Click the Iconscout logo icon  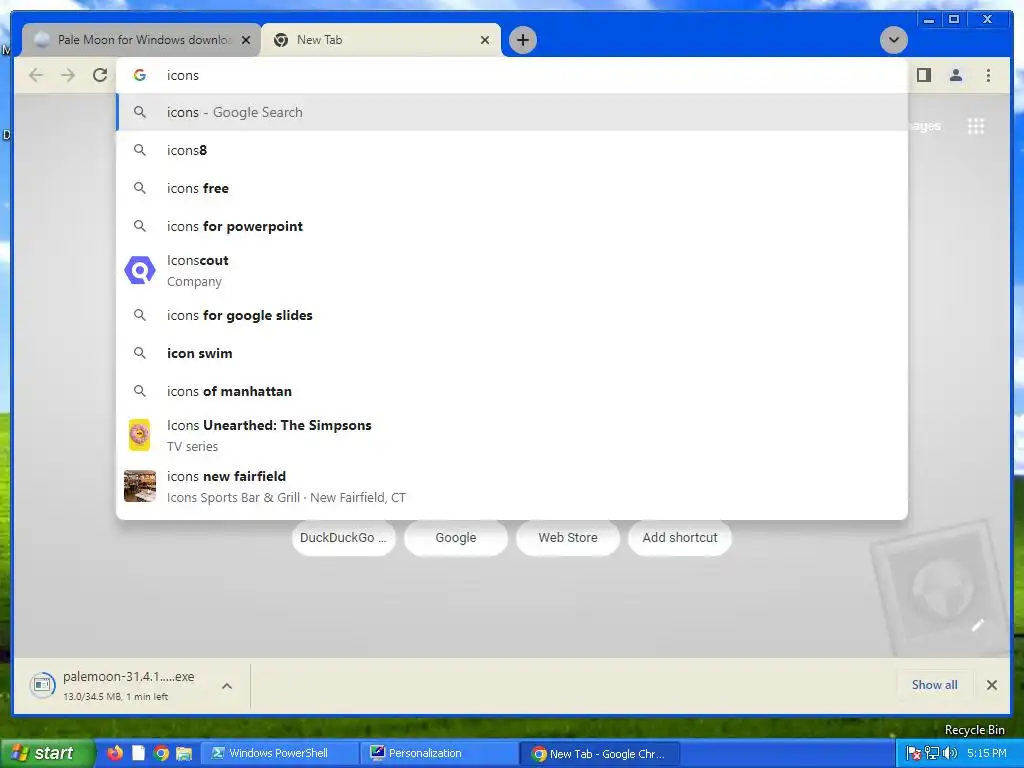pos(140,270)
